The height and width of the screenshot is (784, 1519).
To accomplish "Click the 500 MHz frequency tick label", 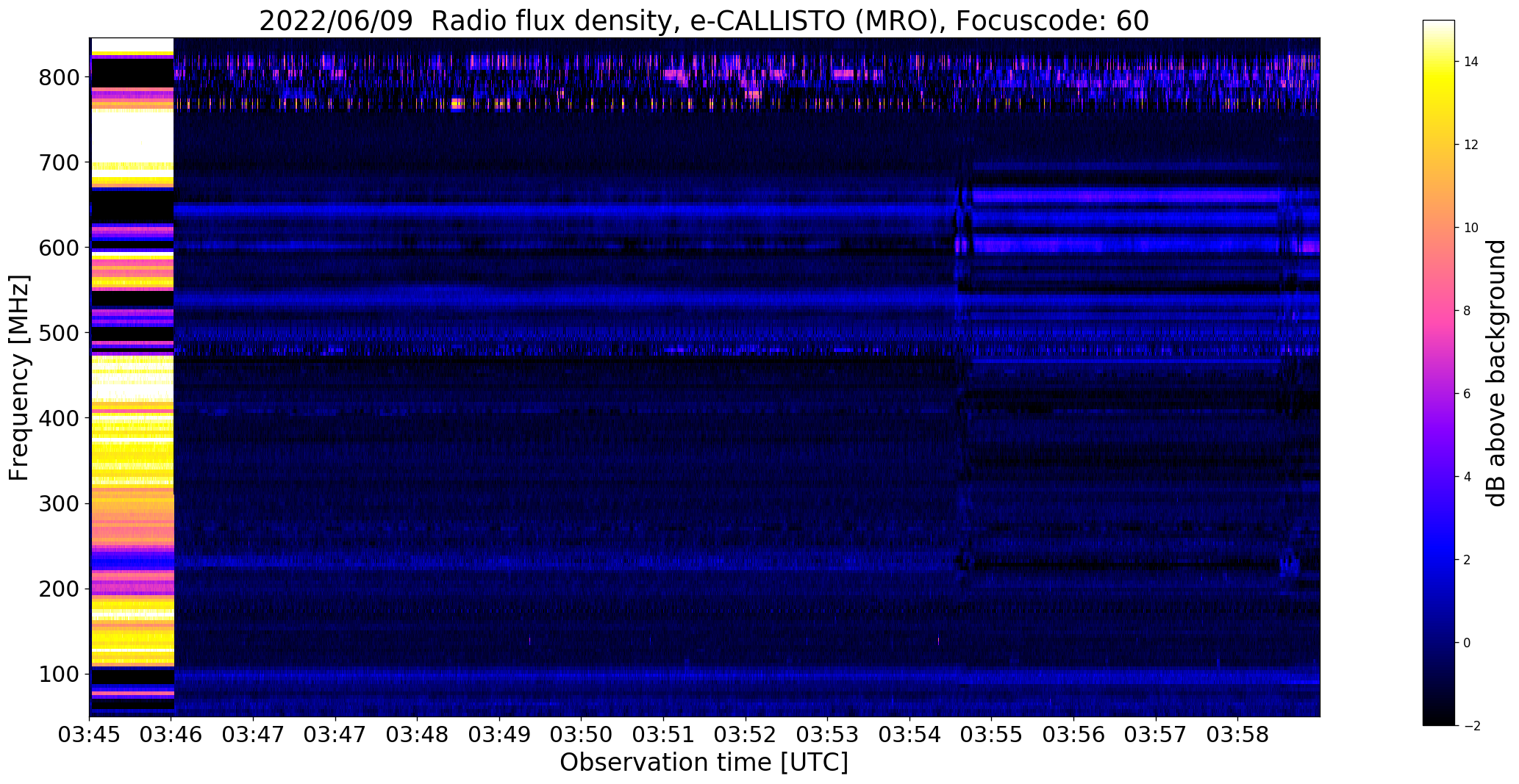I will [x=60, y=333].
